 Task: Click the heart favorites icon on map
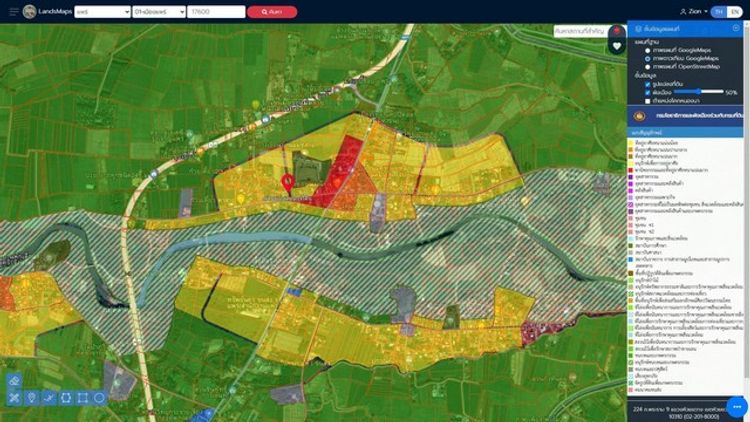click(617, 46)
